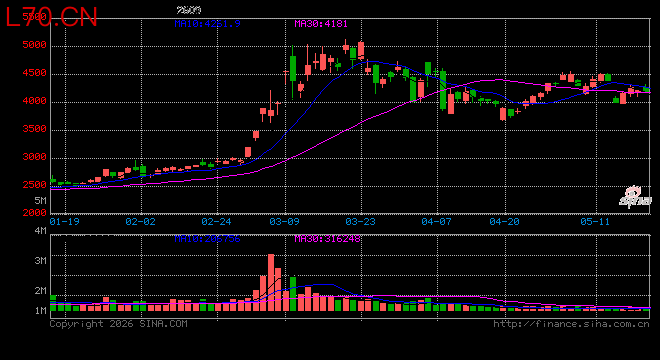This screenshot has width=660, height=360.
Task: Click the 3M volume axis label
Action: pos(40,261)
